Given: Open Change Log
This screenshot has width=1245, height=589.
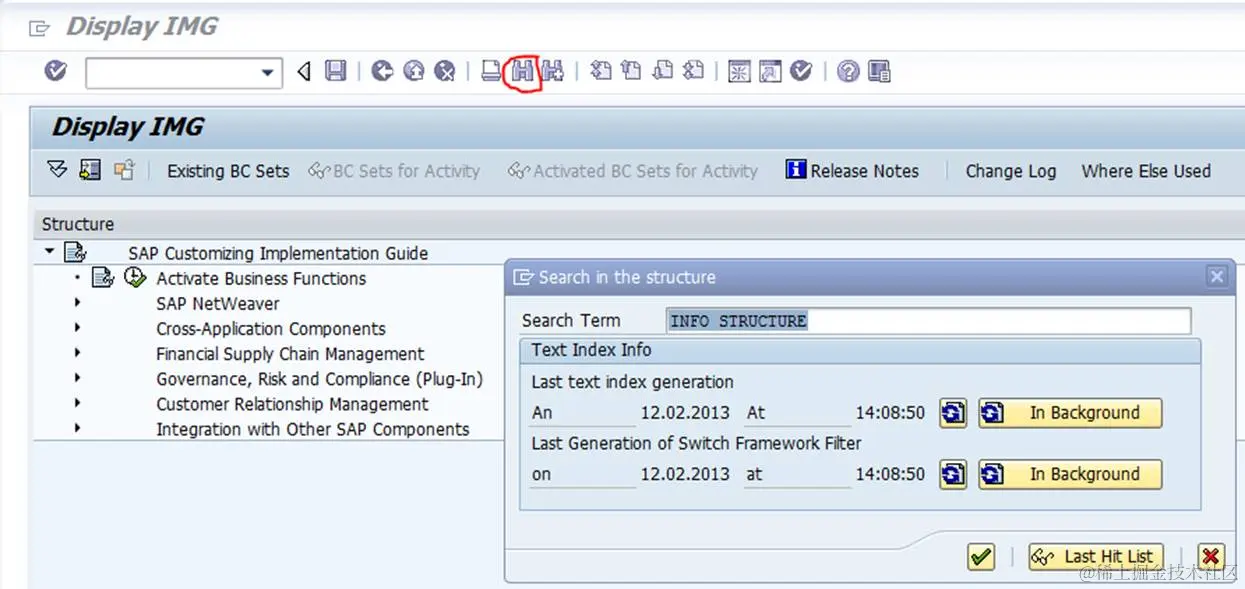Looking at the screenshot, I should pos(1011,171).
